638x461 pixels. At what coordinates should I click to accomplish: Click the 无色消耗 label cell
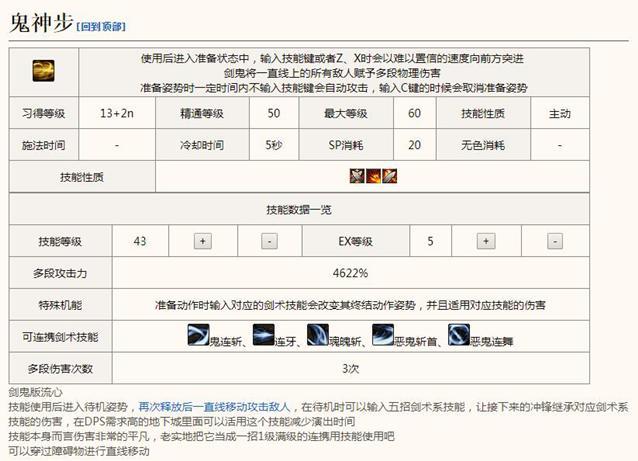pyautogui.click(x=483, y=145)
